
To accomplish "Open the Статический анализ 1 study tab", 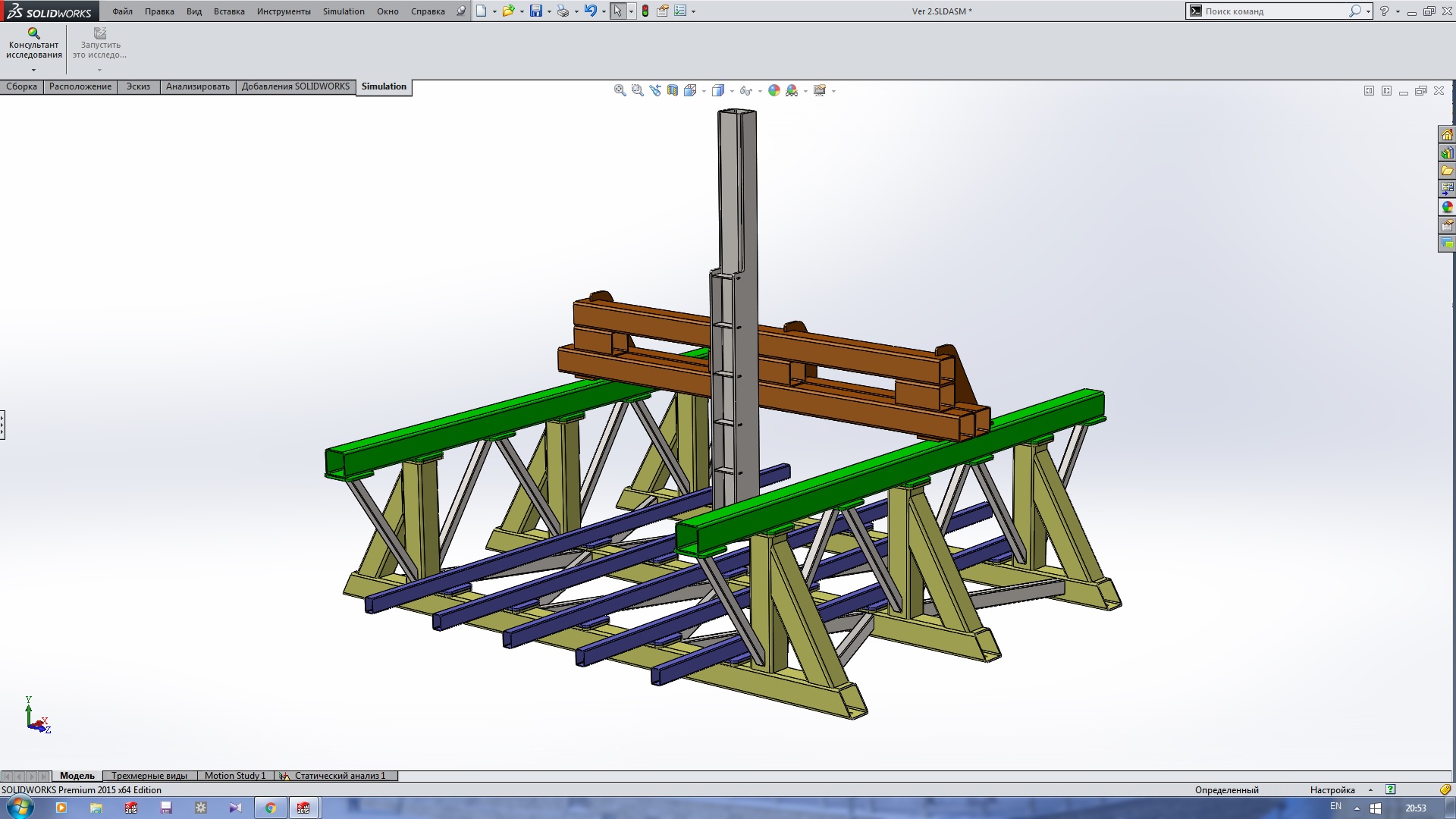I will (x=339, y=776).
